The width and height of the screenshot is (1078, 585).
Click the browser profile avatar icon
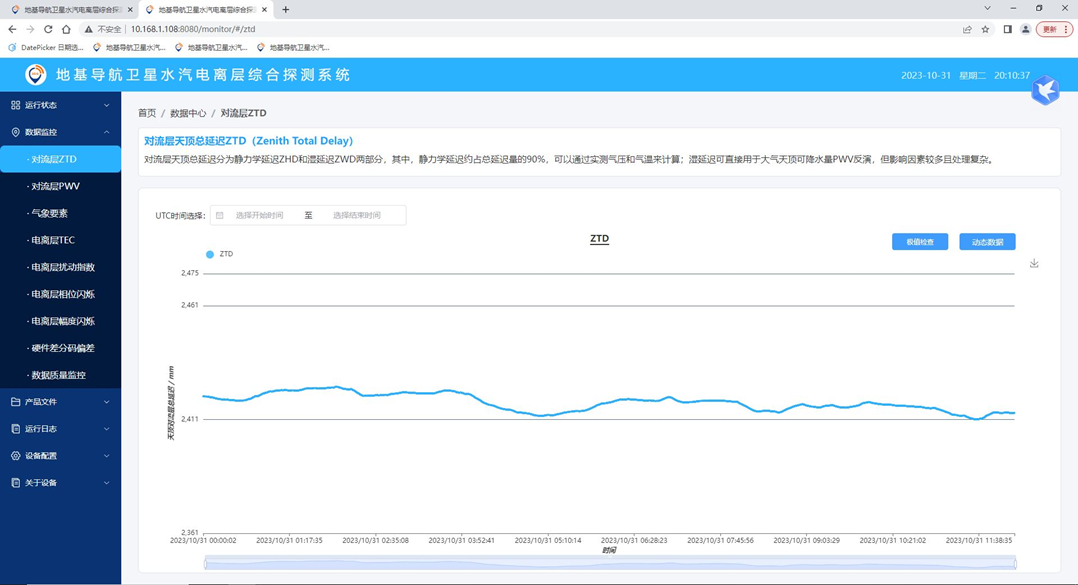(x=1025, y=29)
